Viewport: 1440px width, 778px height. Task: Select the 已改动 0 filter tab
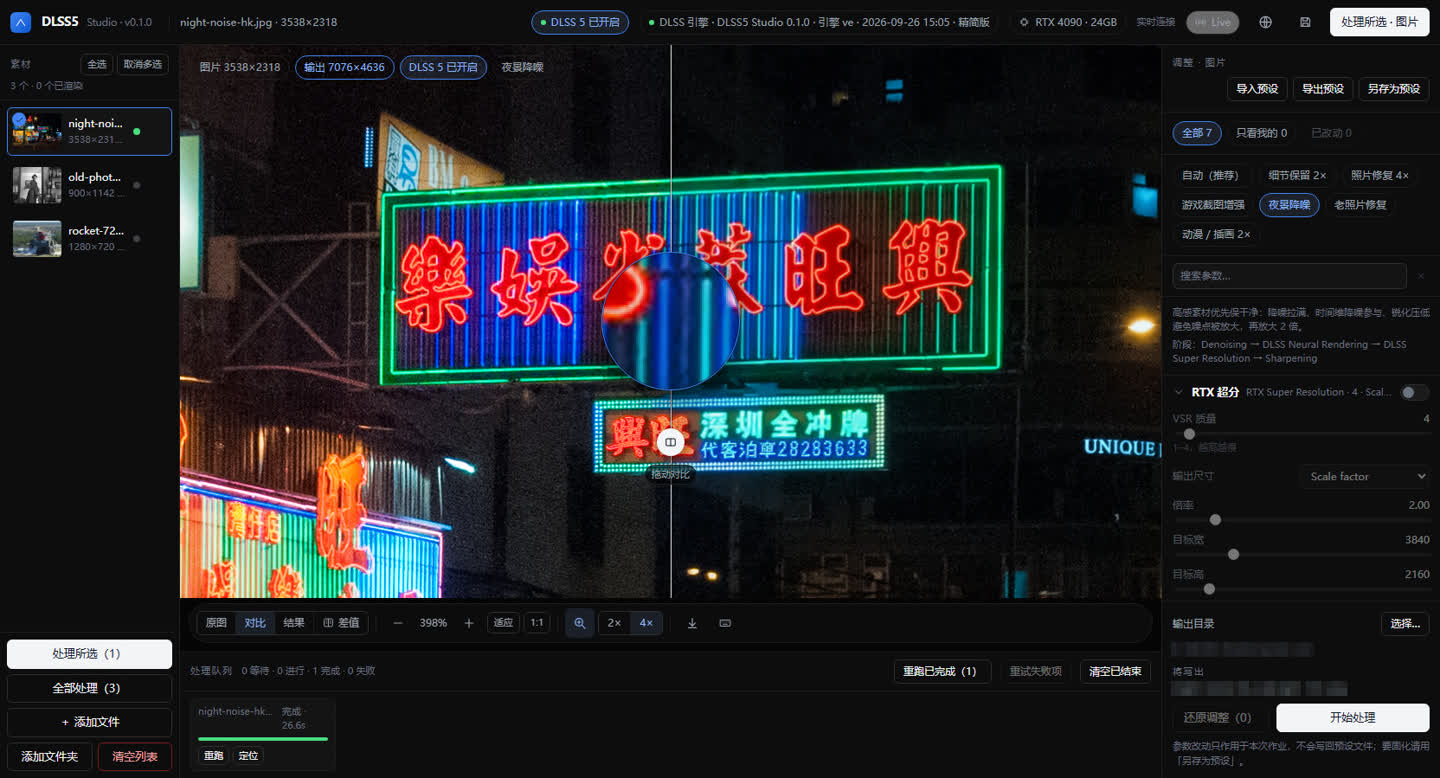(1331, 133)
